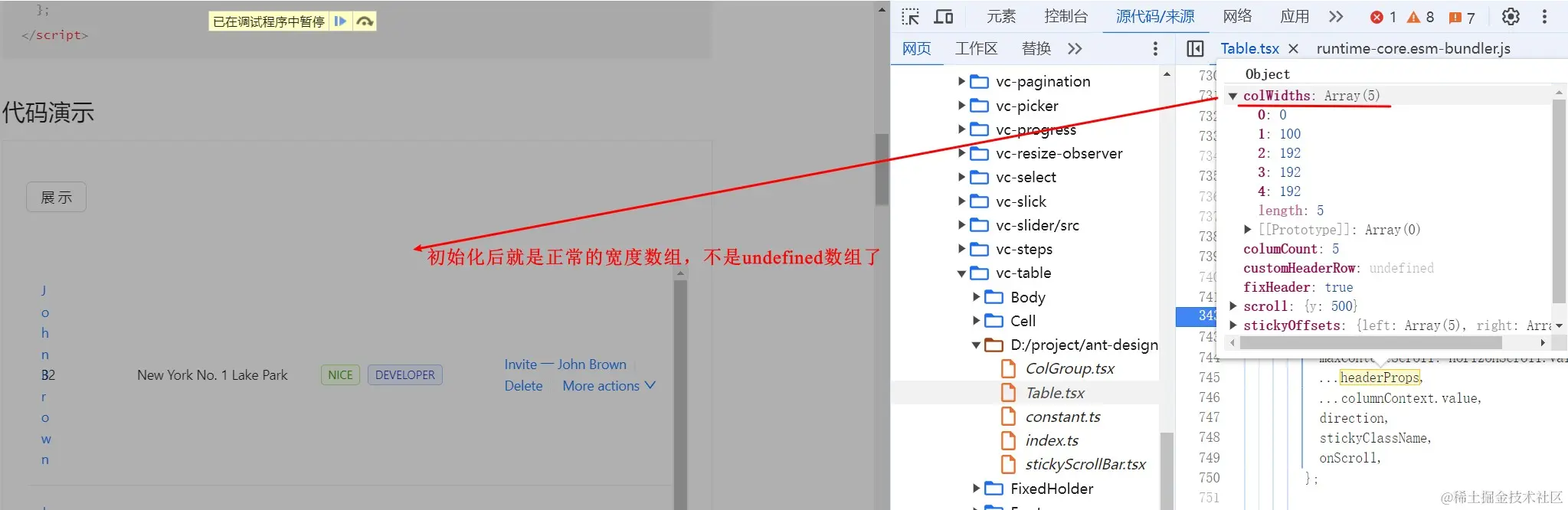Expand the vc-steps folder
Screen dimensions: 1568x510
[x=962, y=249]
